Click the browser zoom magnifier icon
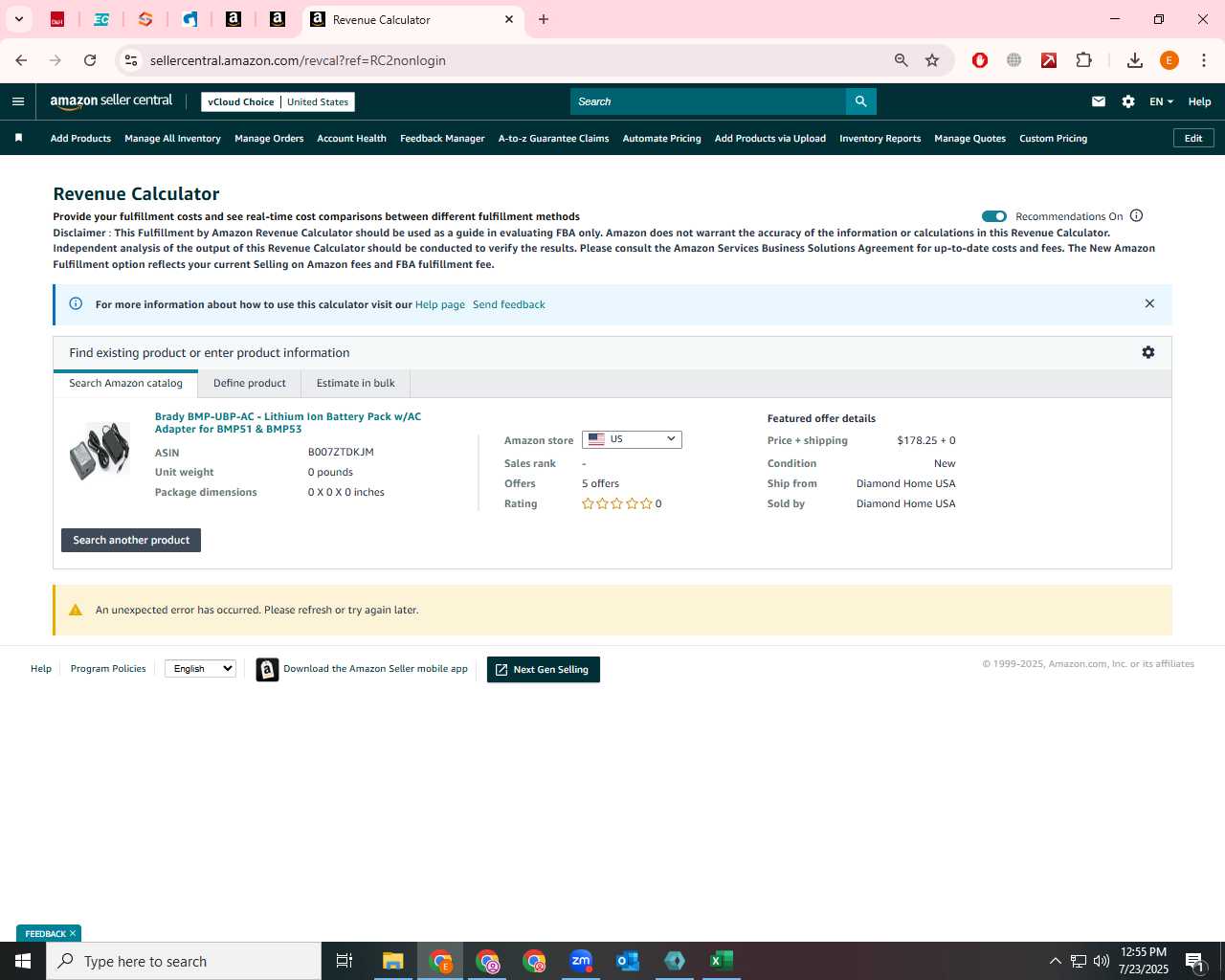Image resolution: width=1225 pixels, height=980 pixels. tap(901, 60)
